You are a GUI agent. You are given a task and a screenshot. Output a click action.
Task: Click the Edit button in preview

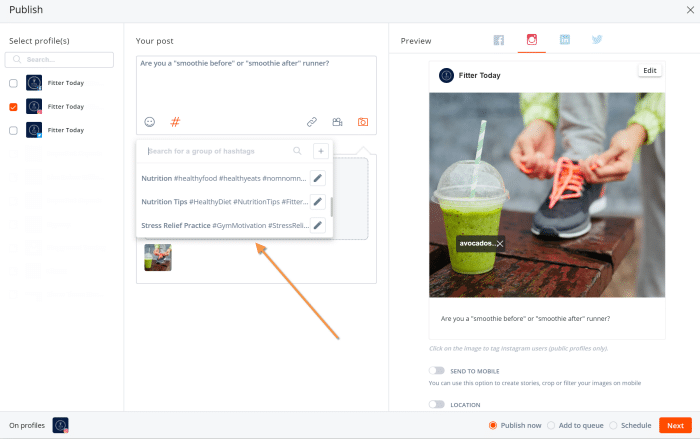click(650, 70)
